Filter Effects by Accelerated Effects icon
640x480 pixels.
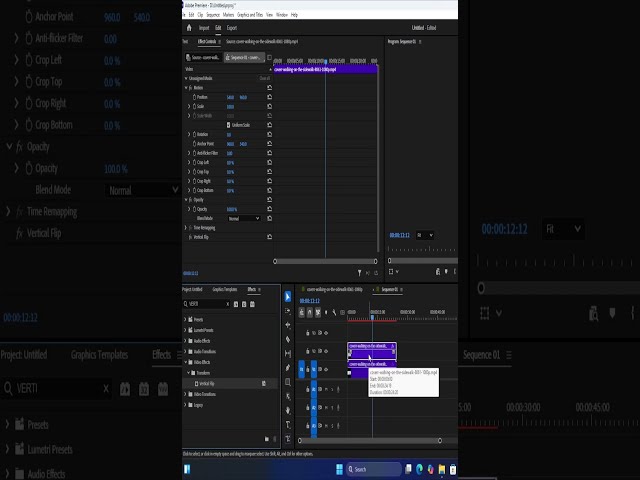tap(236, 304)
